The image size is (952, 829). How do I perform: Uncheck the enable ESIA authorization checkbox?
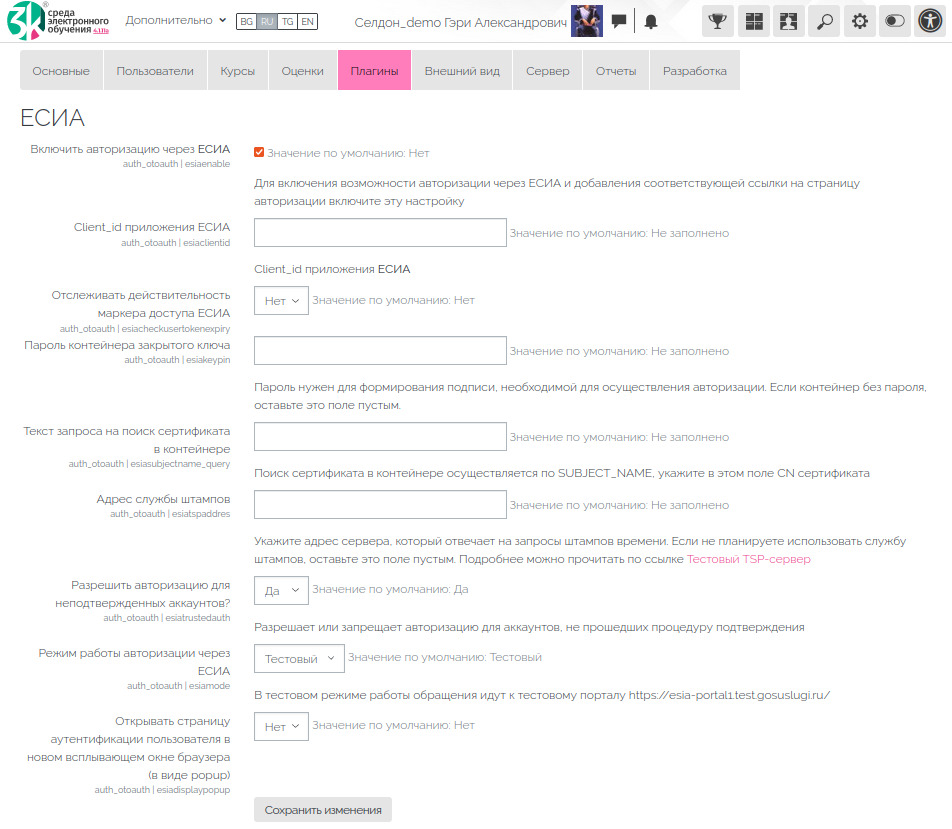pyautogui.click(x=259, y=153)
